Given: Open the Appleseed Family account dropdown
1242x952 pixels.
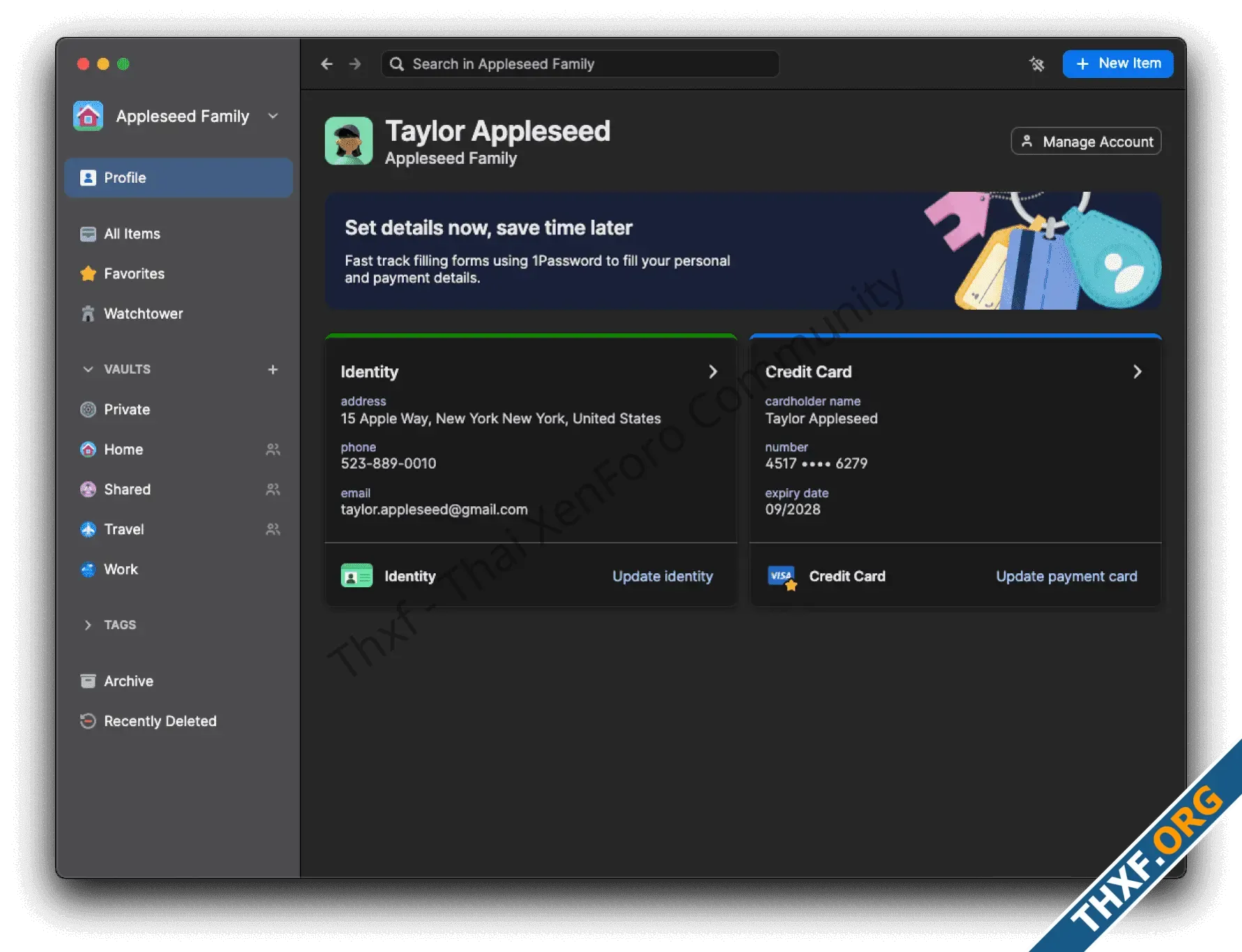Looking at the screenshot, I should 273,116.
